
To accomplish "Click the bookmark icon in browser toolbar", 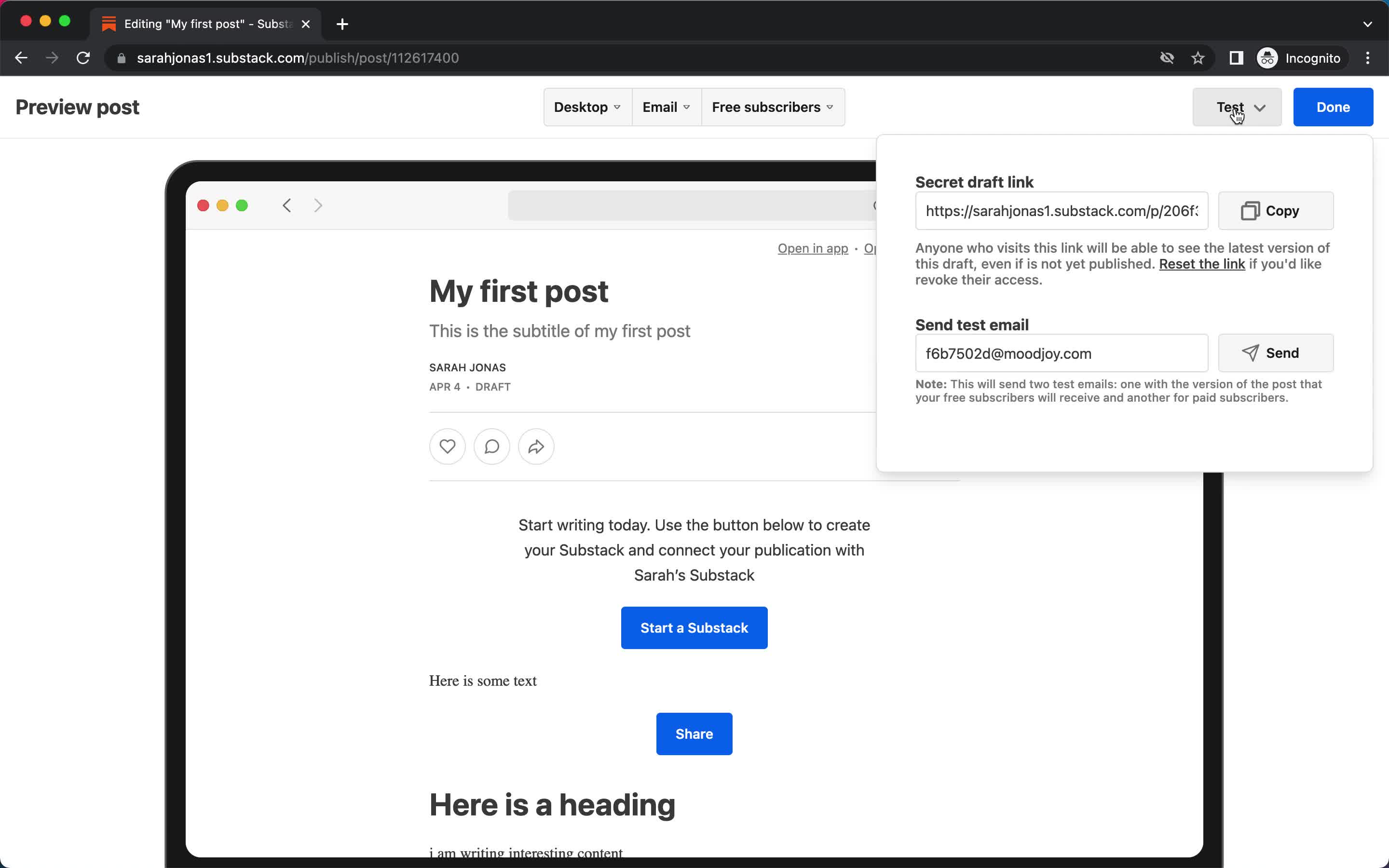I will 1199,58.
